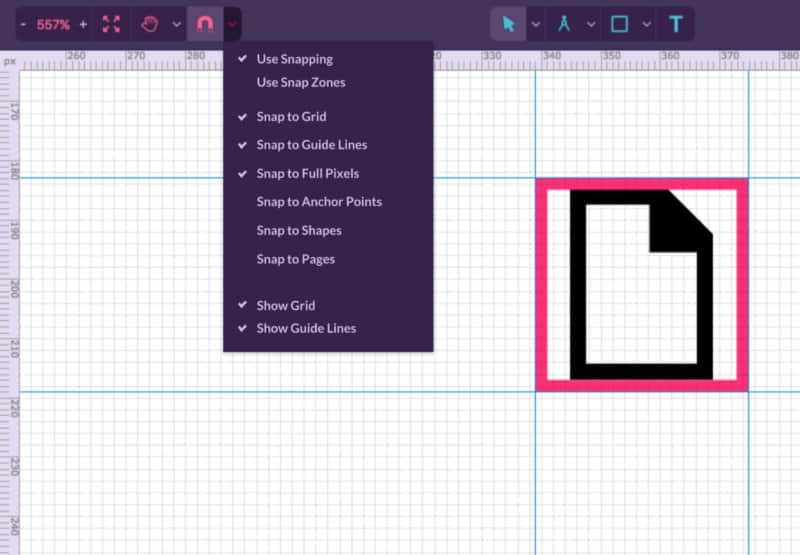Uncheck Snap to Guide Lines

click(x=311, y=145)
